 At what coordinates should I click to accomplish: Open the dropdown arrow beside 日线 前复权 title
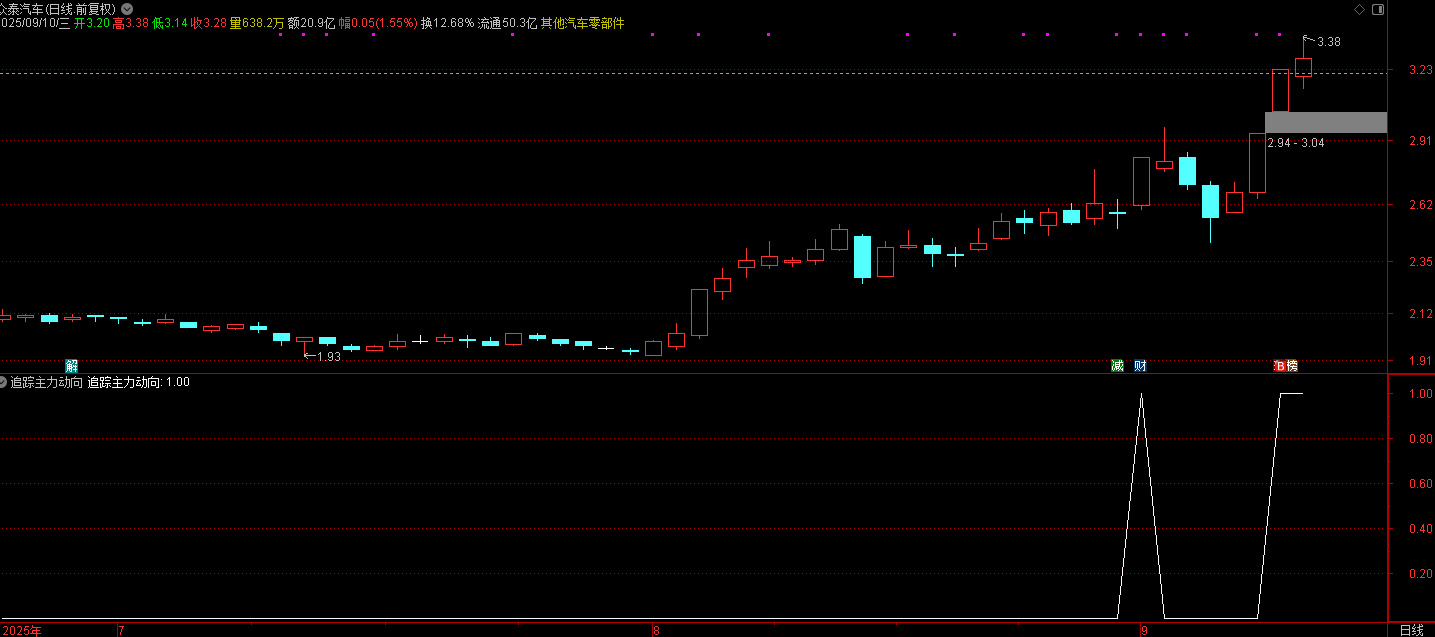(126, 9)
